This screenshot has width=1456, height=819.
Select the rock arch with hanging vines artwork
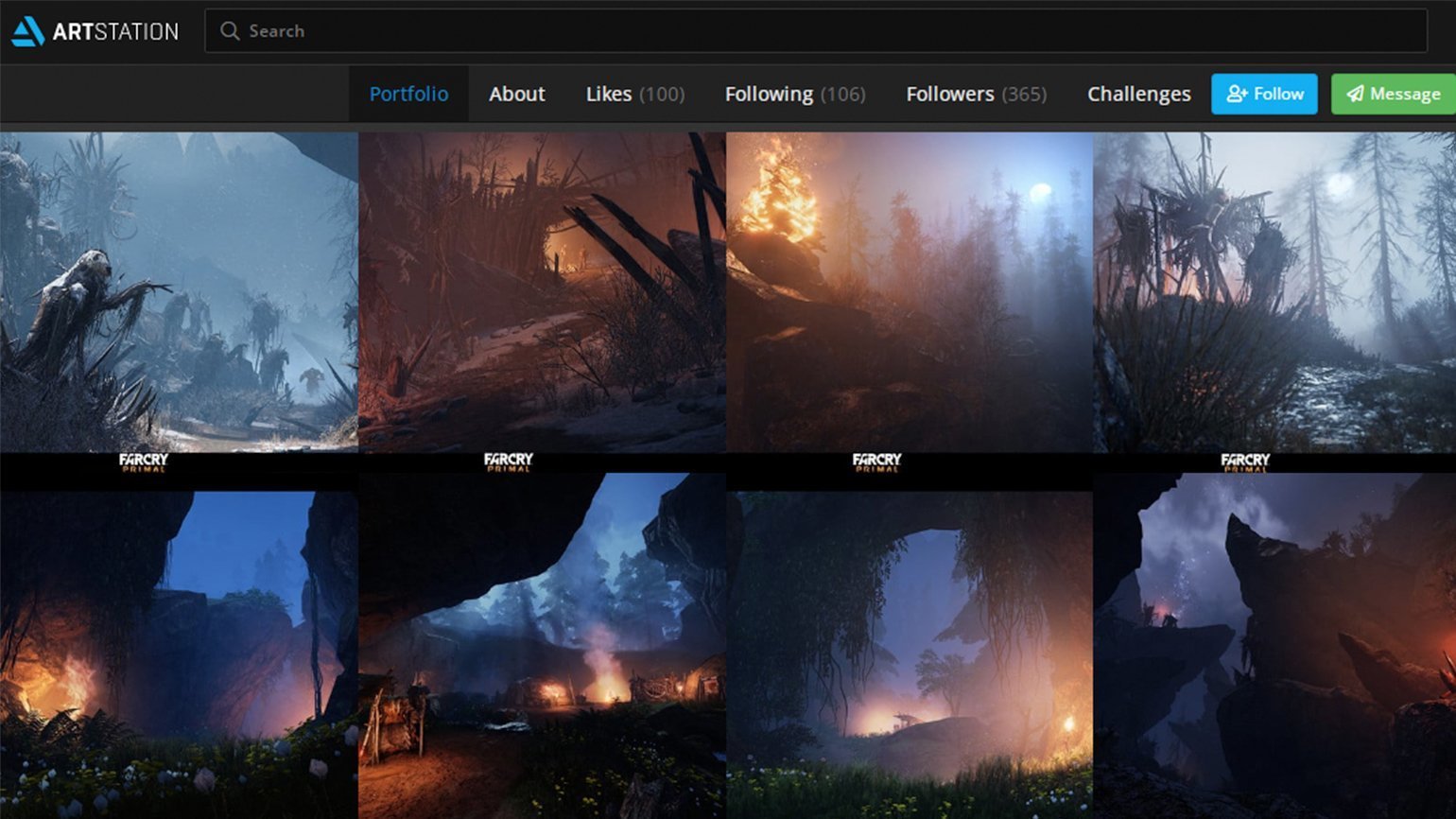pos(909,653)
